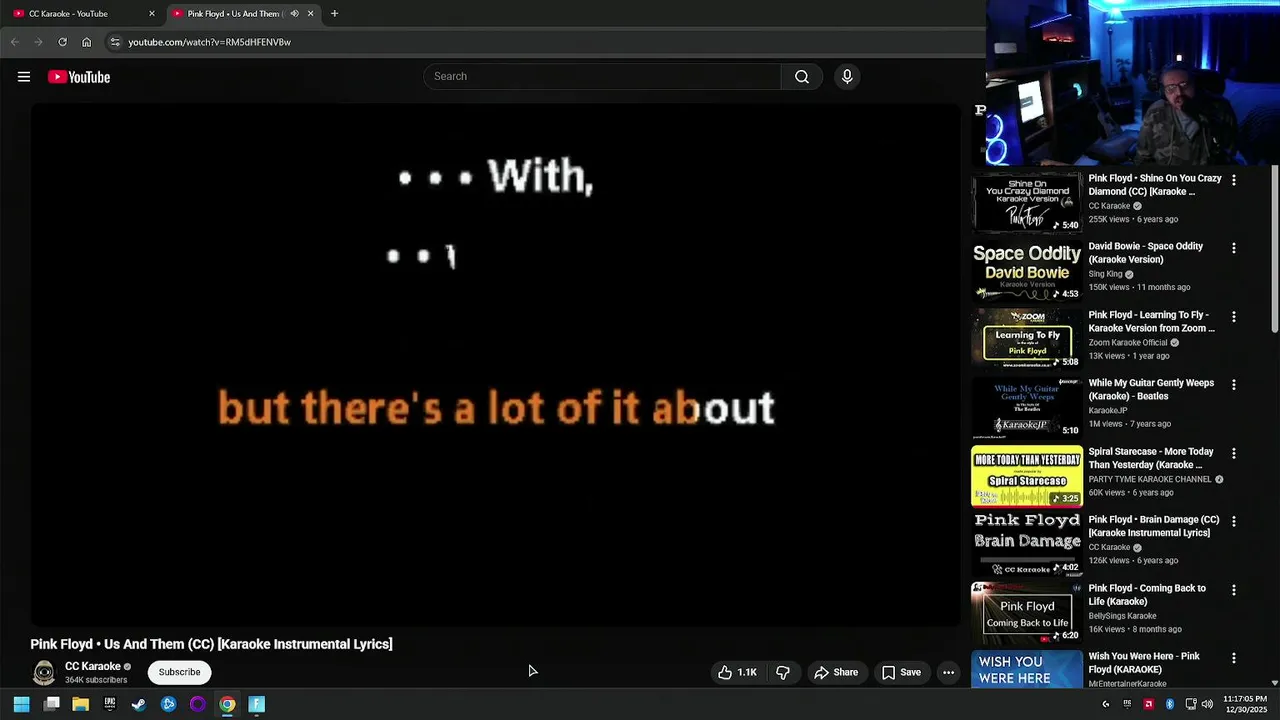
Task: Open more actions ellipsis below the video
Action: click(949, 673)
